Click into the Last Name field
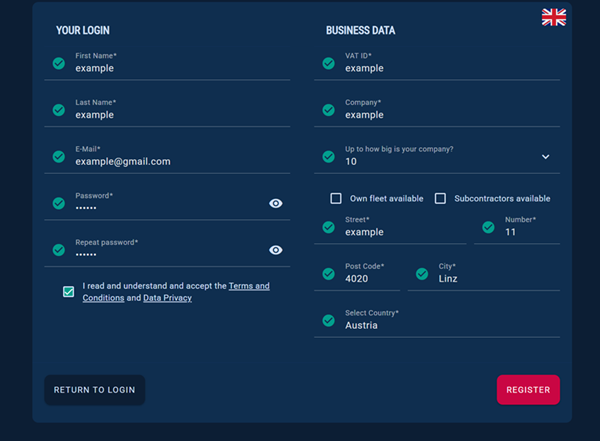Viewport: 600px width, 441px height. click(180, 114)
